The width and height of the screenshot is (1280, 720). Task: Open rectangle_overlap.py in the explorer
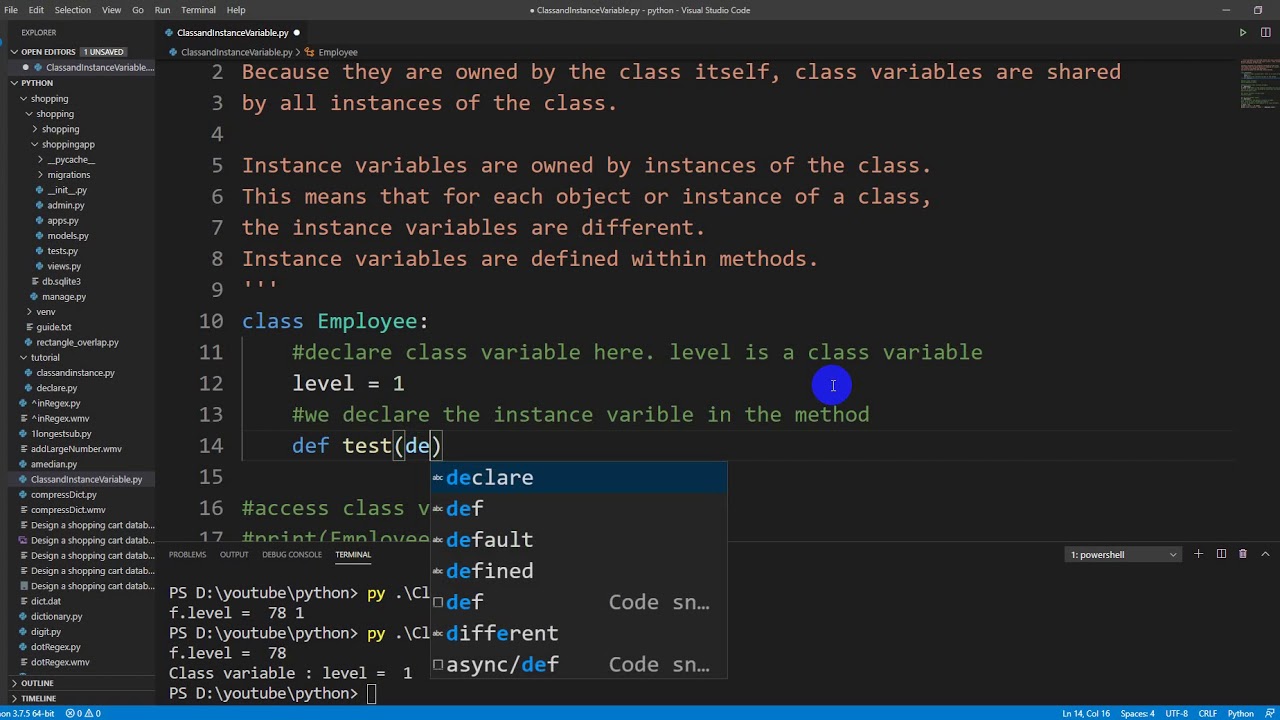point(77,342)
